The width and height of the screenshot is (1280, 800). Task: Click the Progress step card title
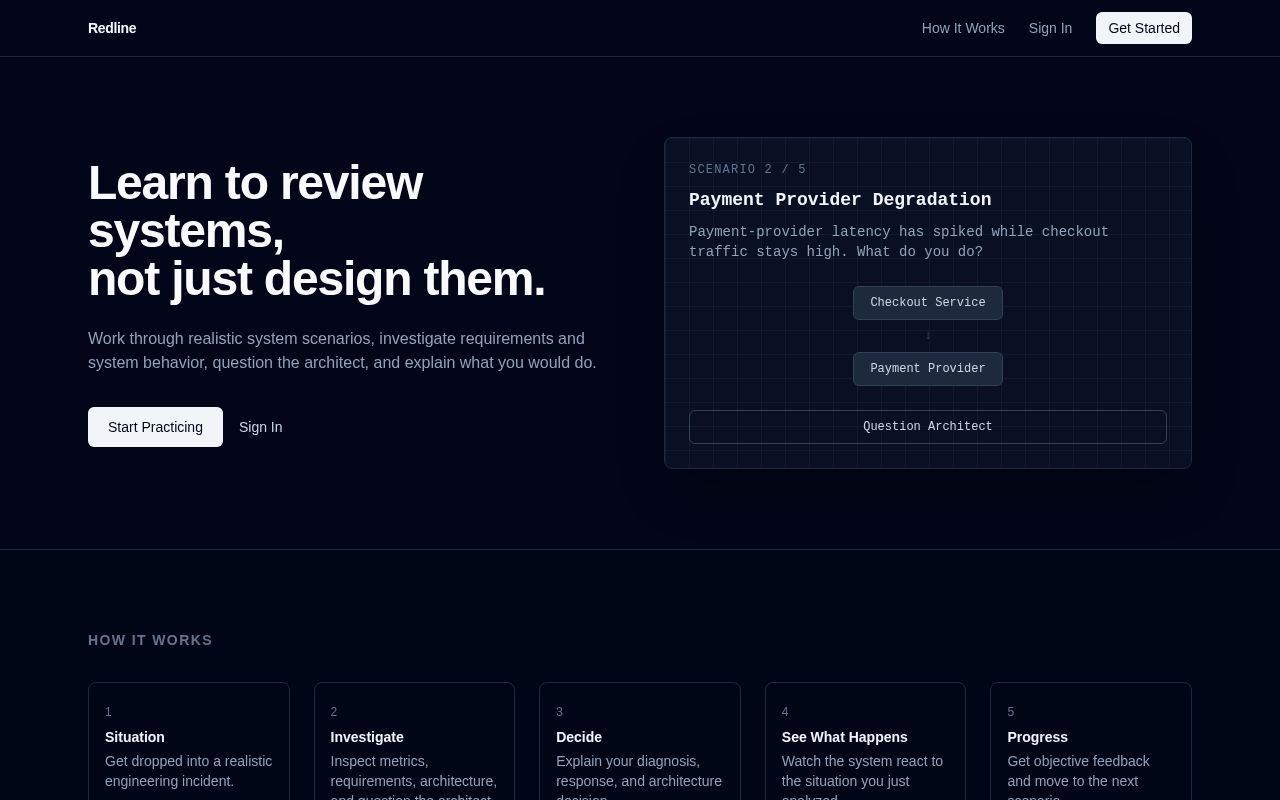click(1037, 737)
